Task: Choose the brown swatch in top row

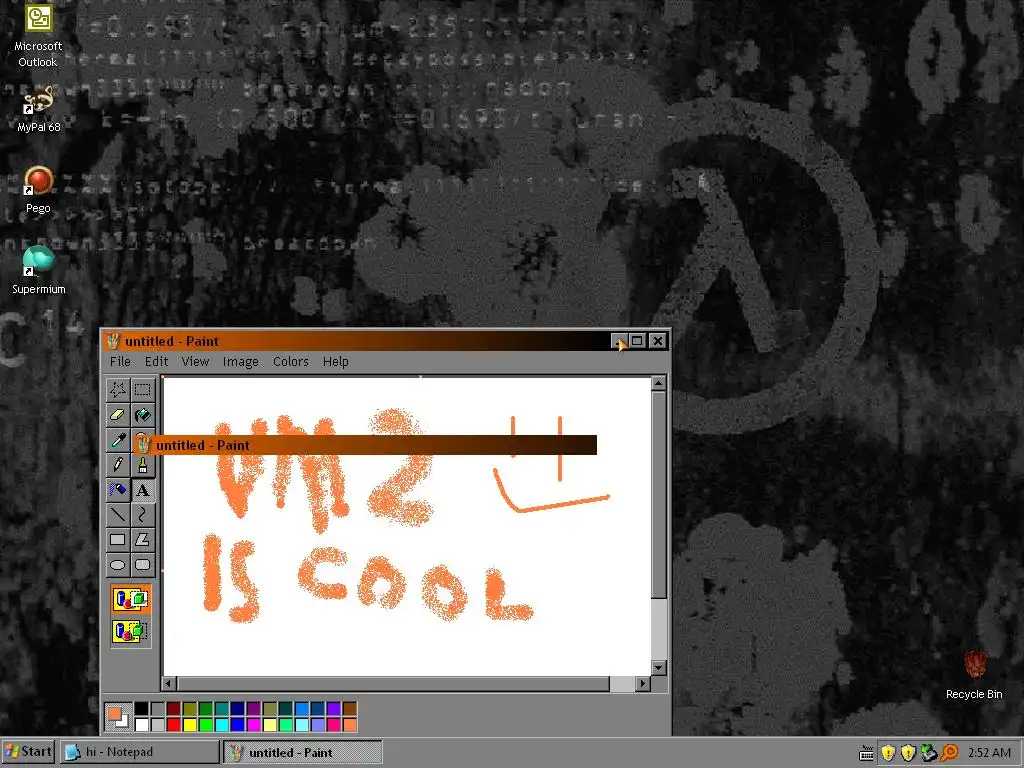Action: tap(349, 709)
